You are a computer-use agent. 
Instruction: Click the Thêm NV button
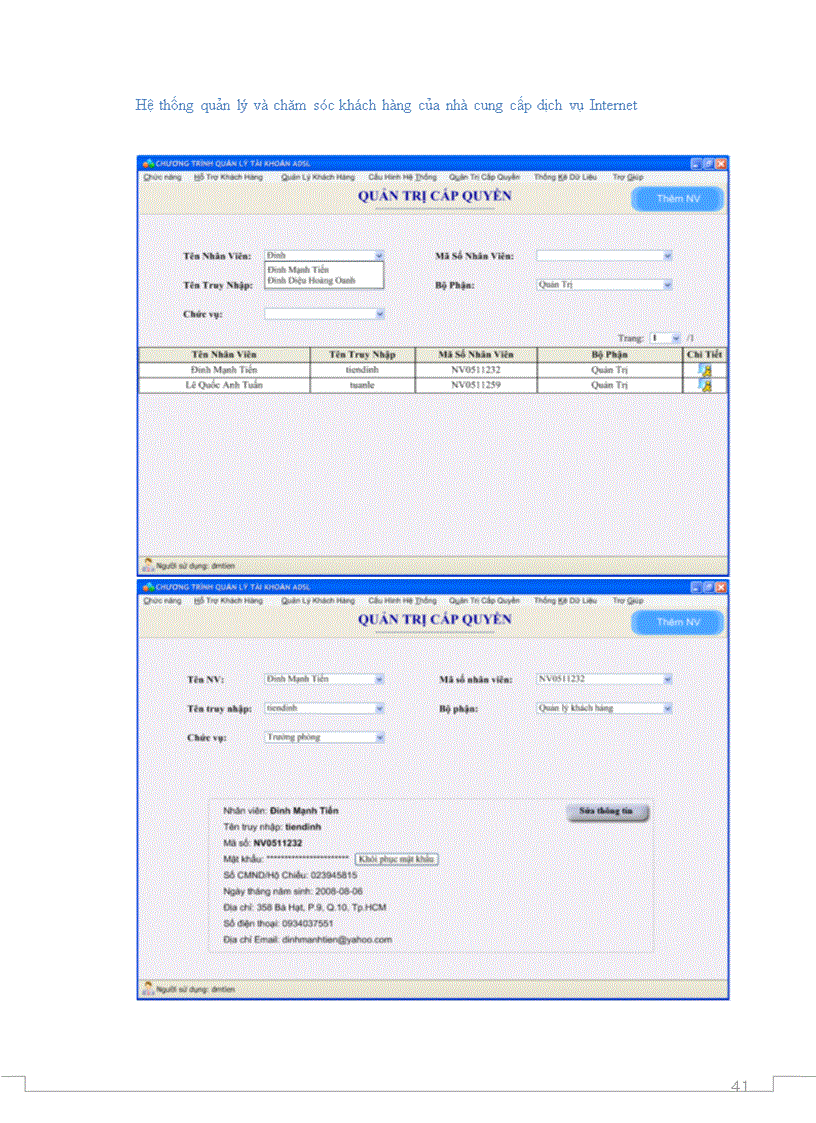677,199
